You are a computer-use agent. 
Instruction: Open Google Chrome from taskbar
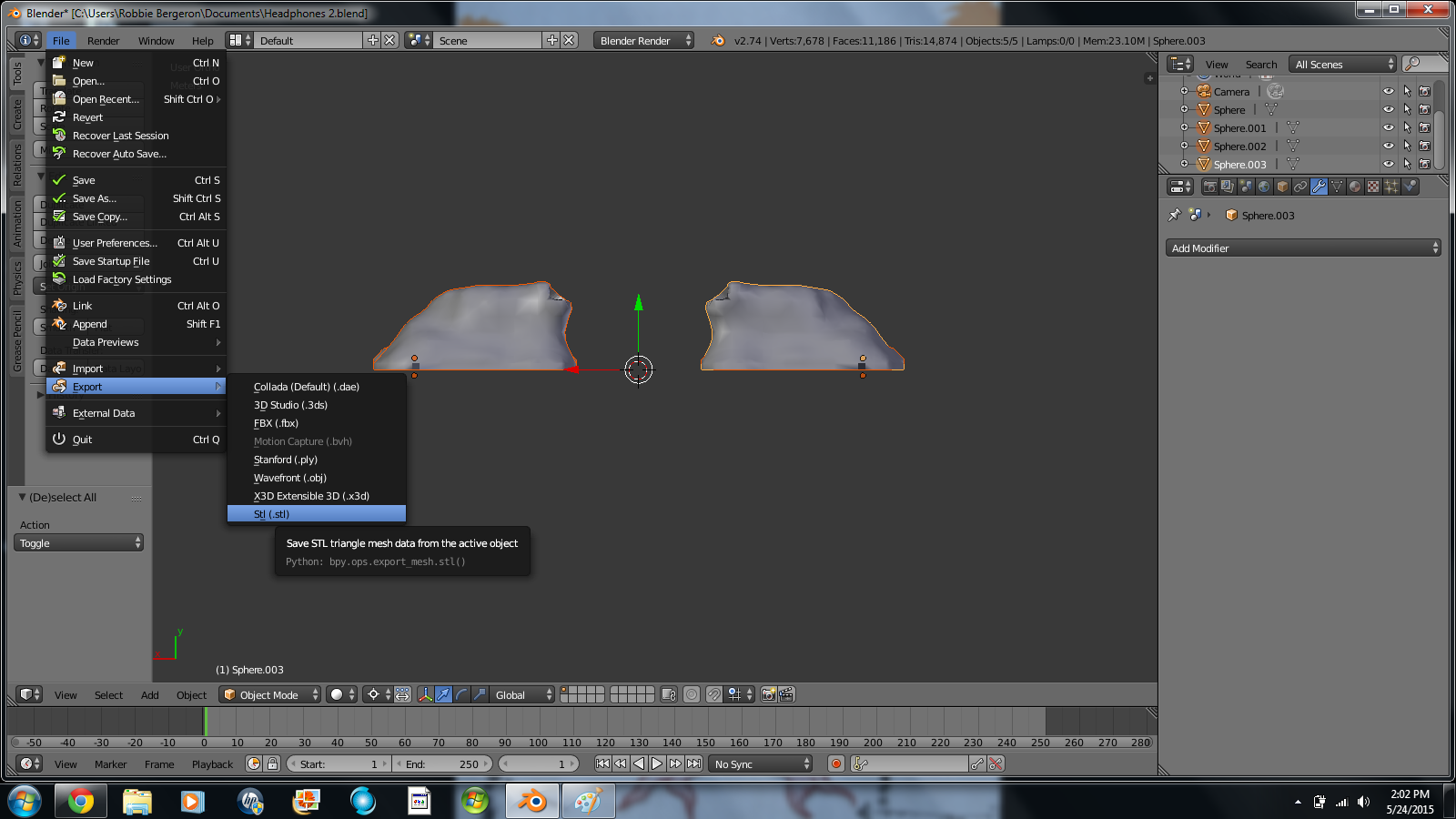point(80,802)
